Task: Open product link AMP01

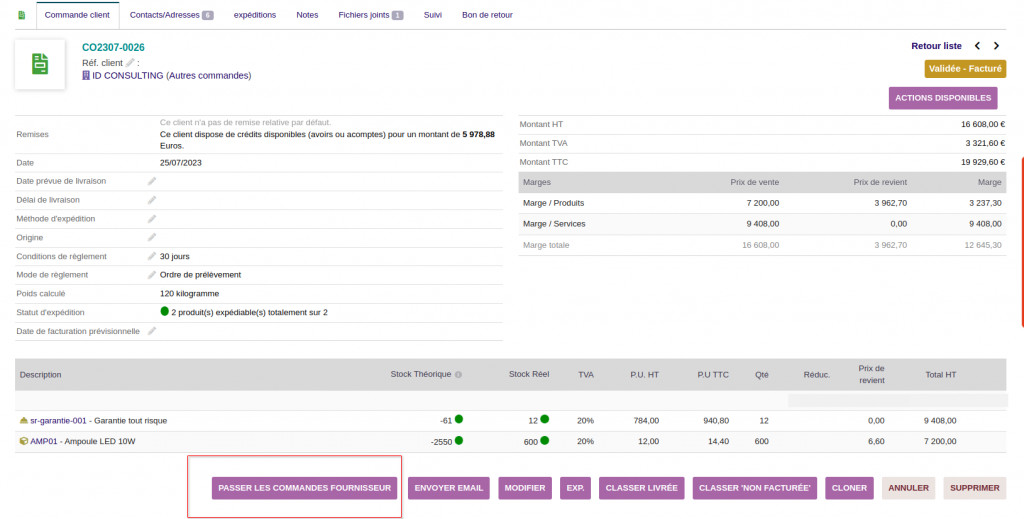Action: [44, 441]
